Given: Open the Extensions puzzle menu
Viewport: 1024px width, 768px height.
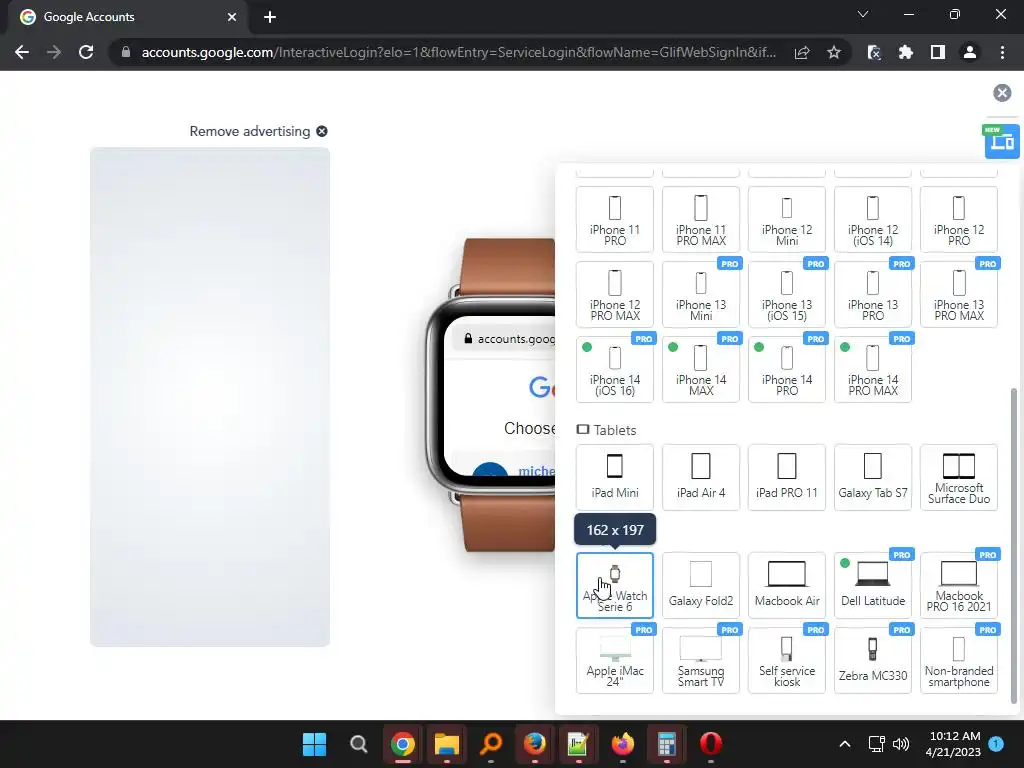Looking at the screenshot, I should (905, 52).
